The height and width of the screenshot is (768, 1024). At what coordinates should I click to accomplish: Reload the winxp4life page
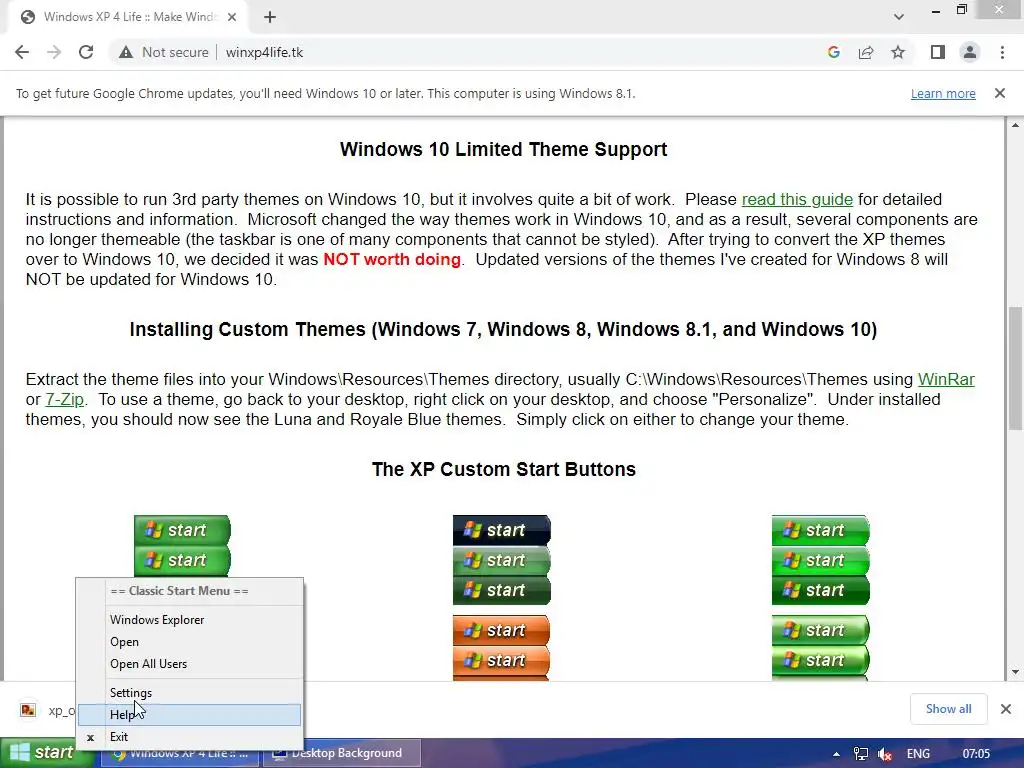click(86, 52)
